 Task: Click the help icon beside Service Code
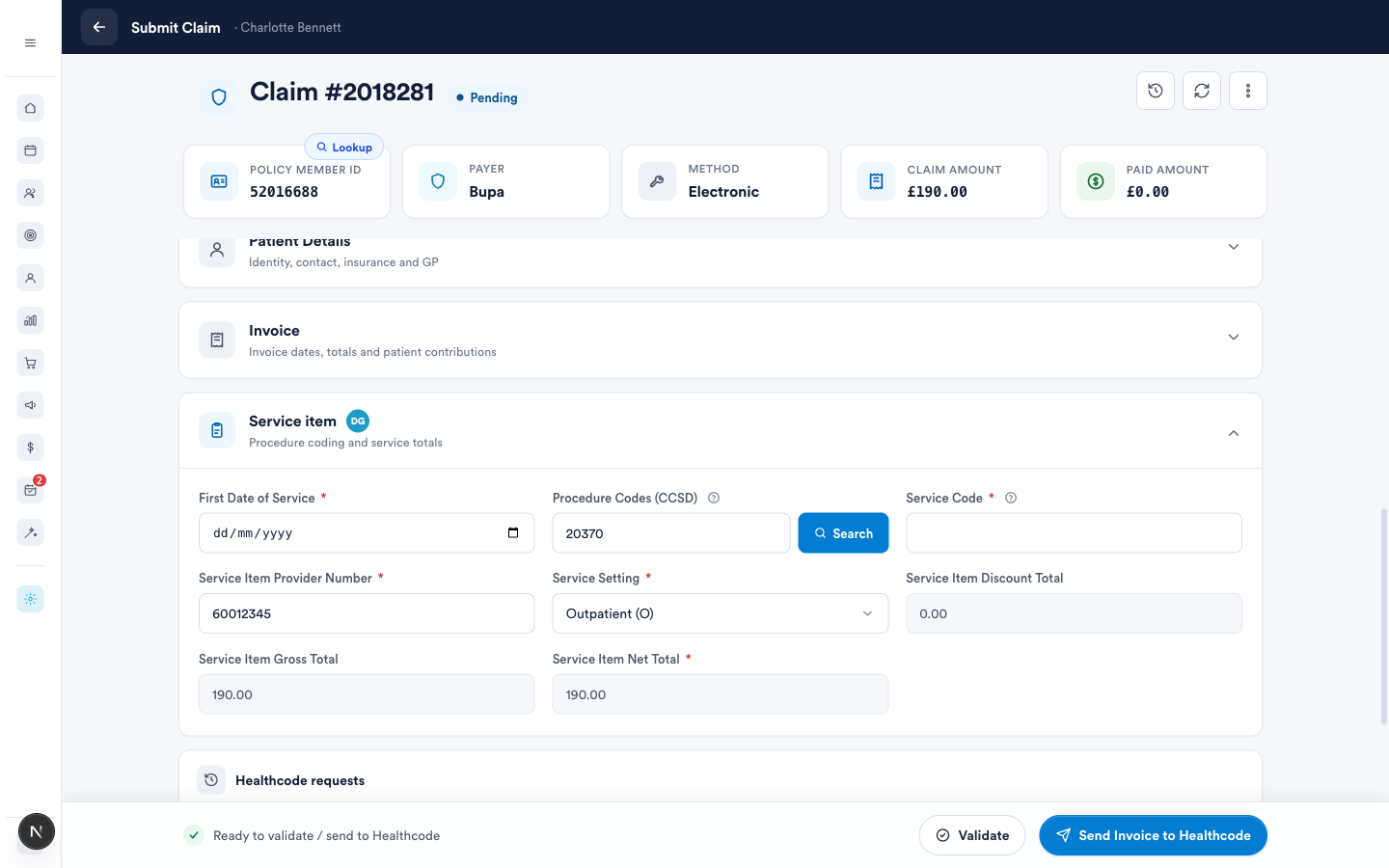[1011, 498]
